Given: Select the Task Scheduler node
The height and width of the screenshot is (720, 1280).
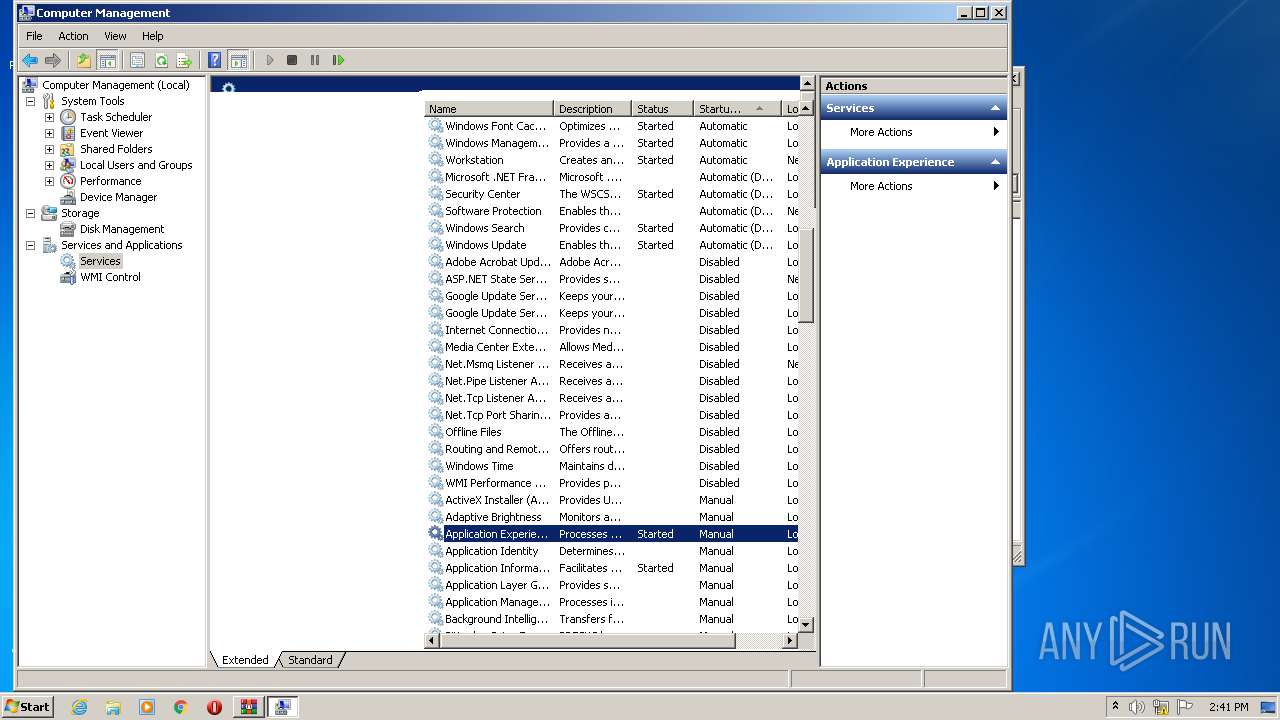Looking at the screenshot, I should click(116, 117).
